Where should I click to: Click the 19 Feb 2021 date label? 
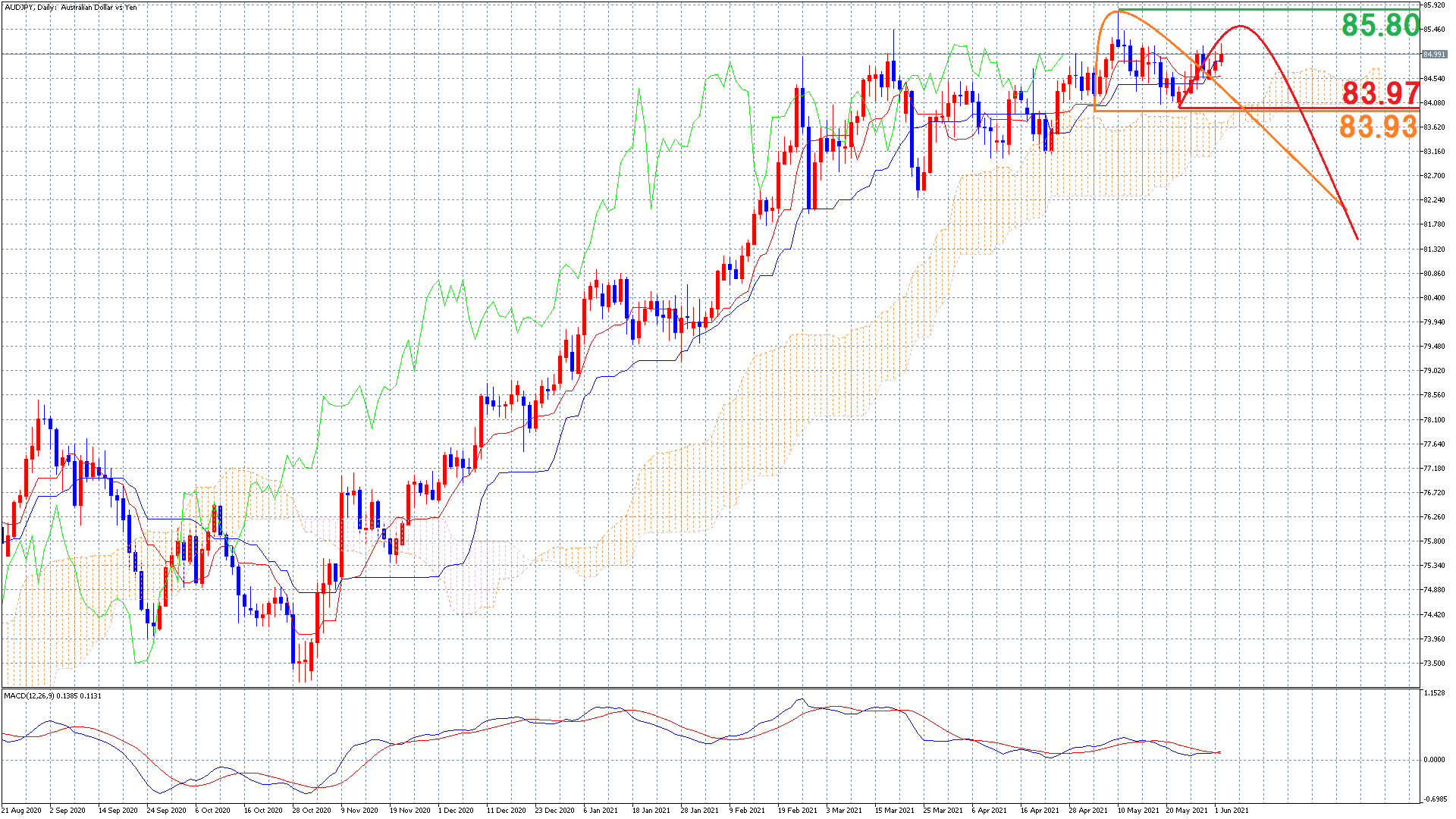797,810
